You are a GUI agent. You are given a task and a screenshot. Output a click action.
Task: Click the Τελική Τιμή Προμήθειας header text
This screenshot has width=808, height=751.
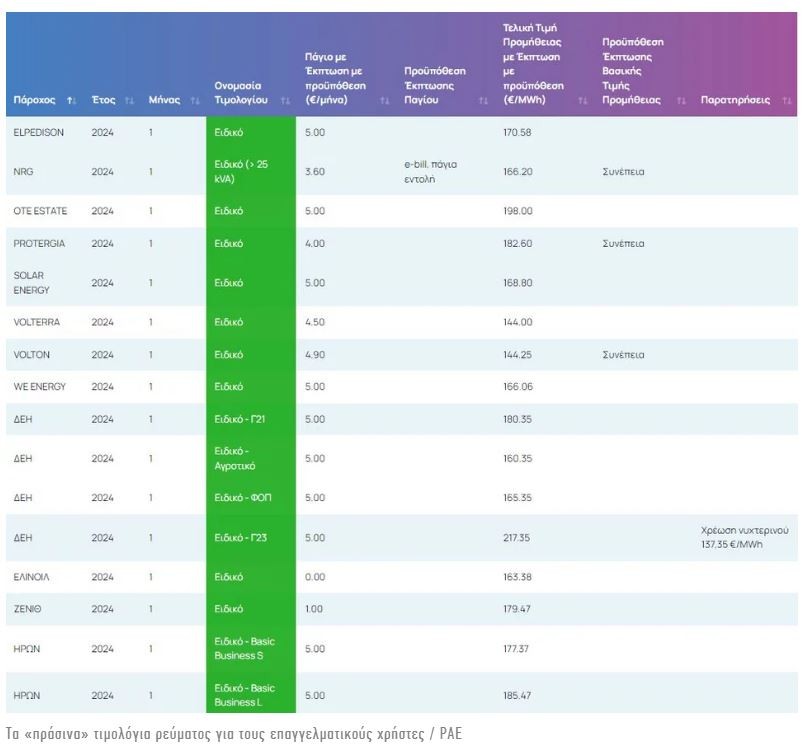tap(533, 64)
